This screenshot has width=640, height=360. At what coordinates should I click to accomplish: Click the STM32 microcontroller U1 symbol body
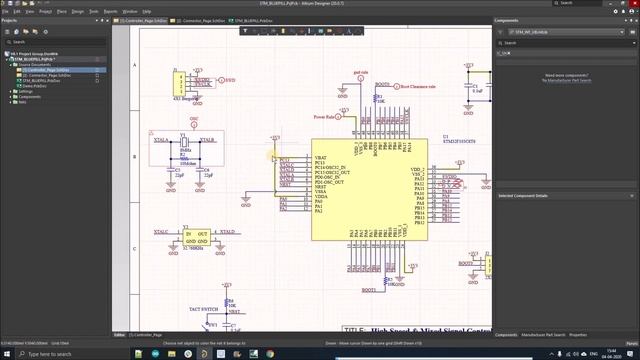[x=369, y=189]
